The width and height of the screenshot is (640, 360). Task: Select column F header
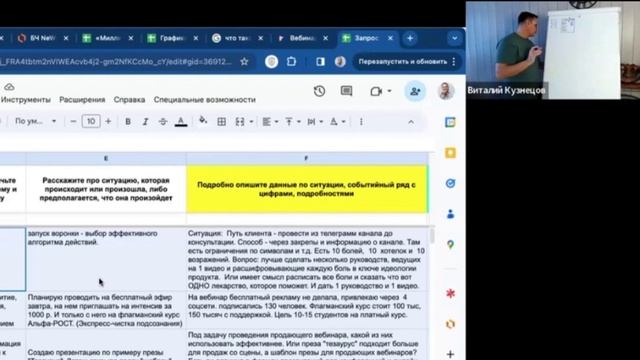point(307,158)
